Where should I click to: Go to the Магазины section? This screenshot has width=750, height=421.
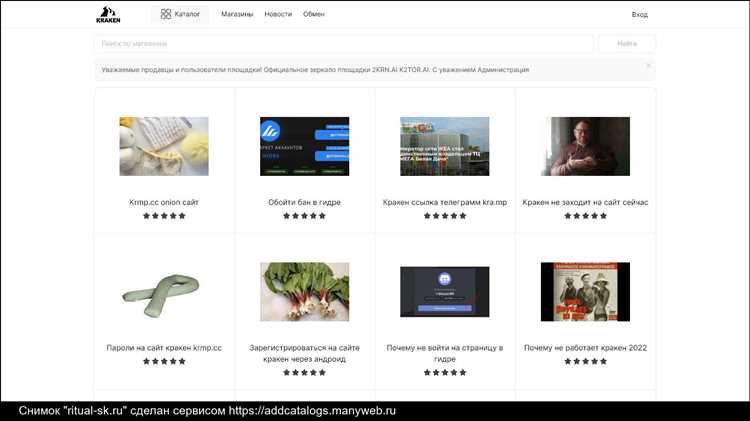(x=237, y=14)
